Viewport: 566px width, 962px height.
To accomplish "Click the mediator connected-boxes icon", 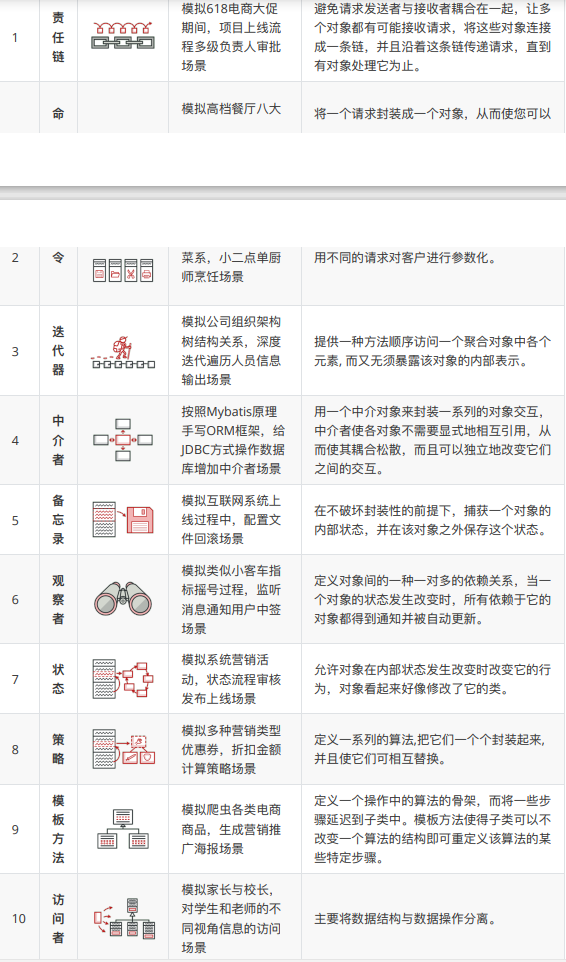I will pos(123,439).
